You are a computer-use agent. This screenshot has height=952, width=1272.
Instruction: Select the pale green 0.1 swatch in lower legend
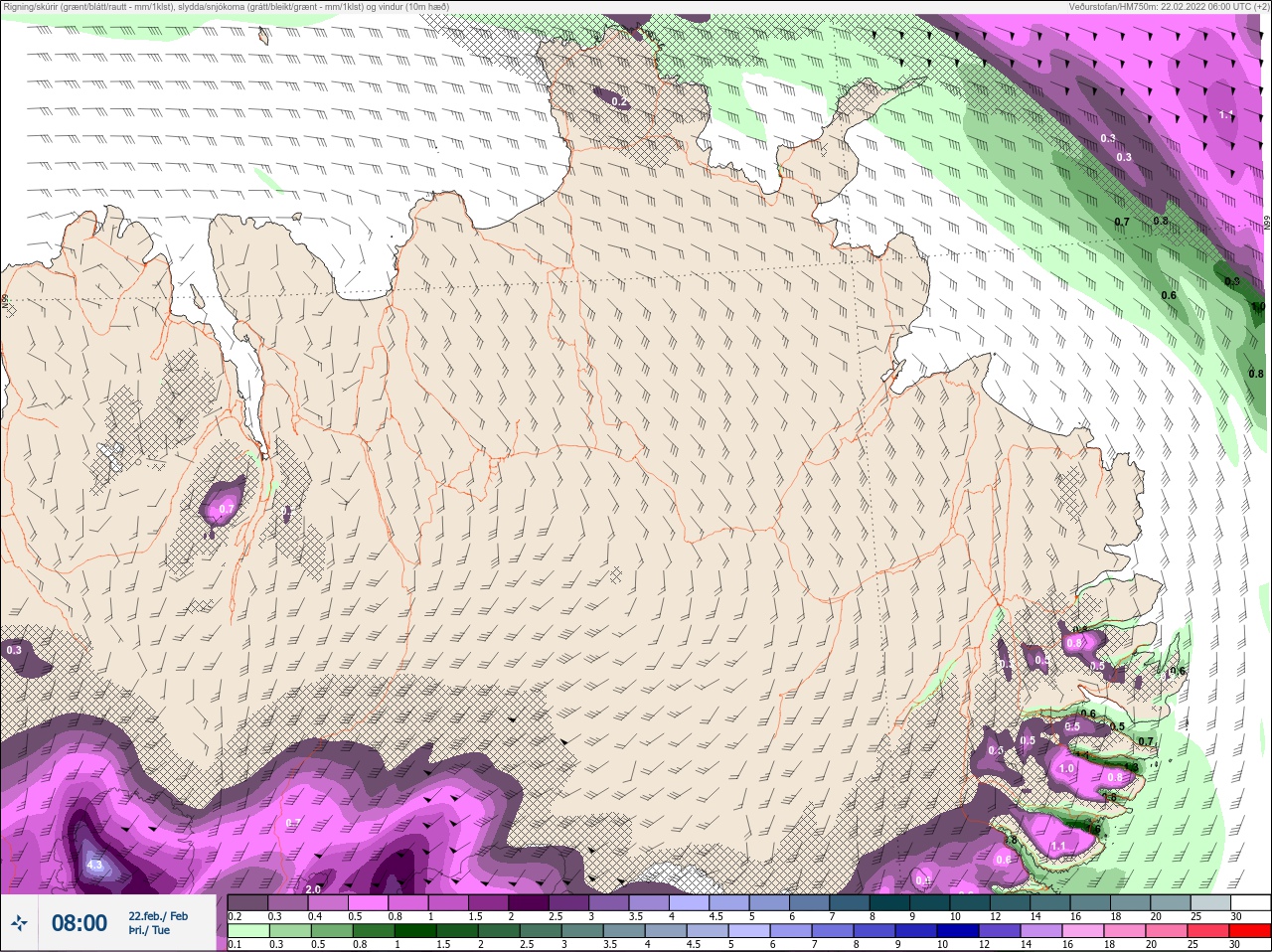pyautogui.click(x=247, y=930)
